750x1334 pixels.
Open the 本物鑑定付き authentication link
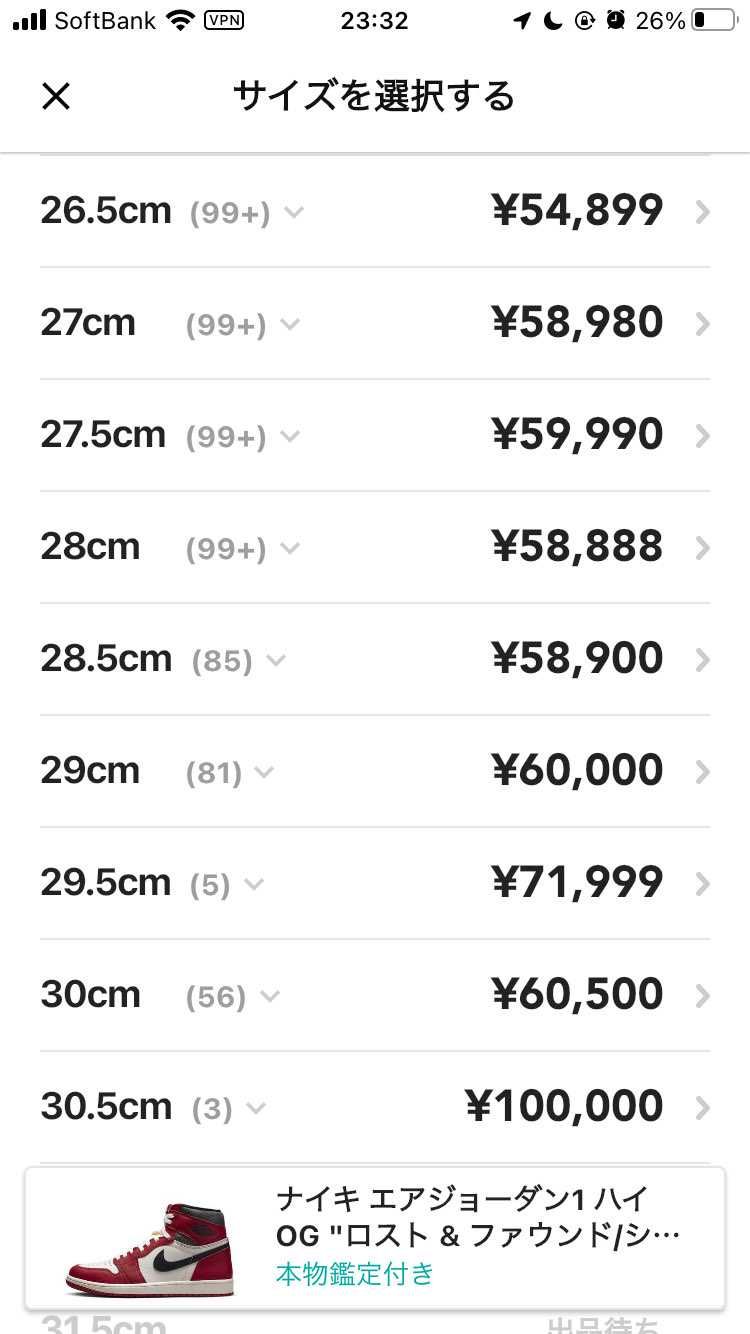355,1274
